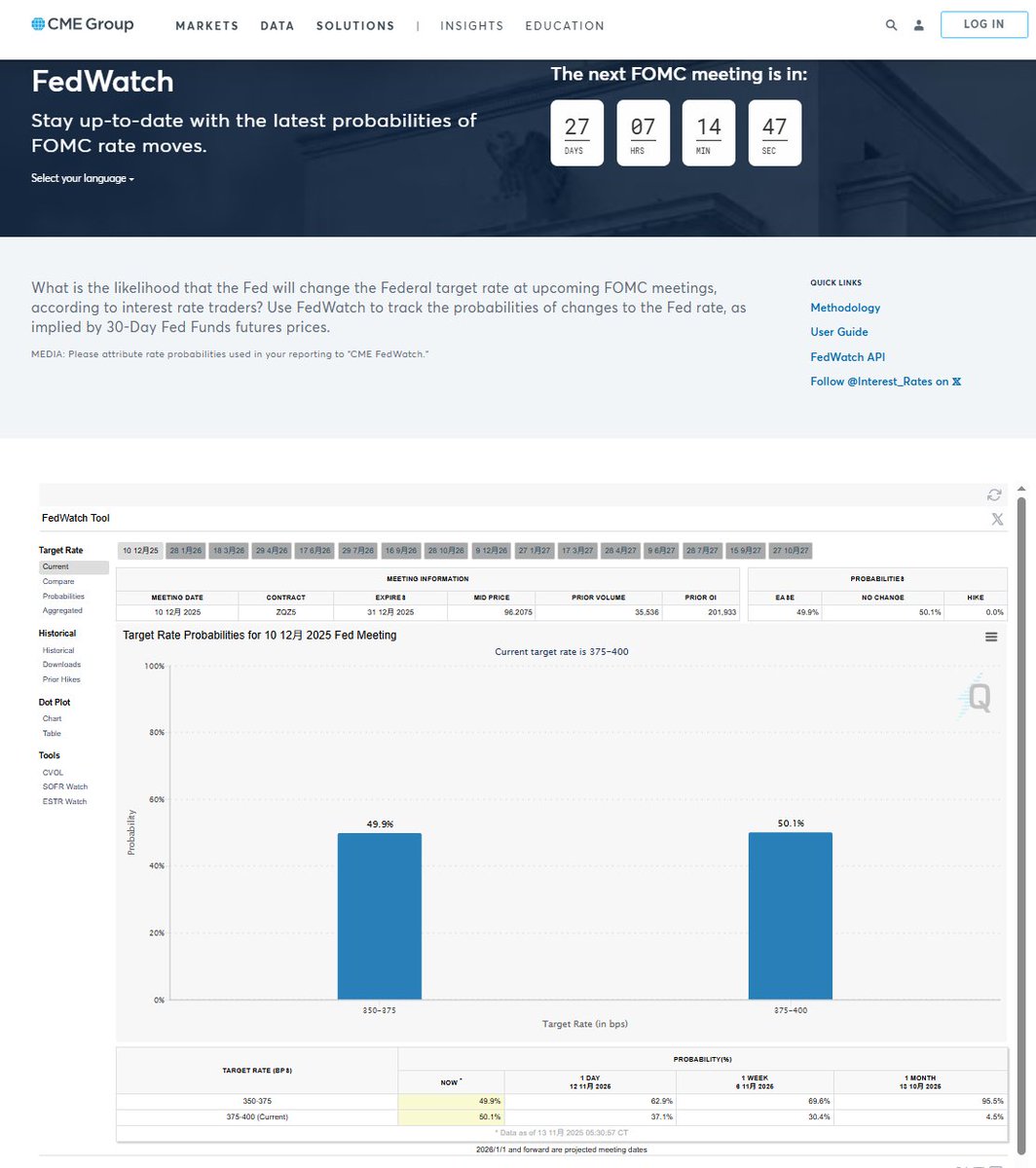Select the 15 9月27 meeting tab

coord(745,551)
